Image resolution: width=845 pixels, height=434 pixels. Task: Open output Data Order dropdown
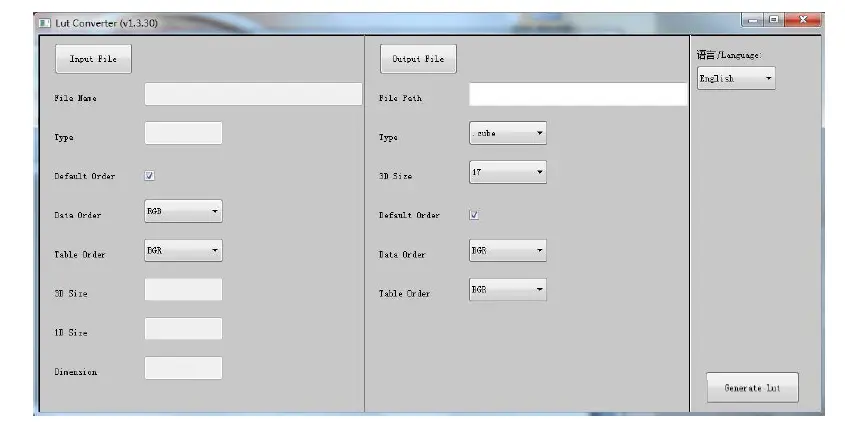(x=508, y=251)
